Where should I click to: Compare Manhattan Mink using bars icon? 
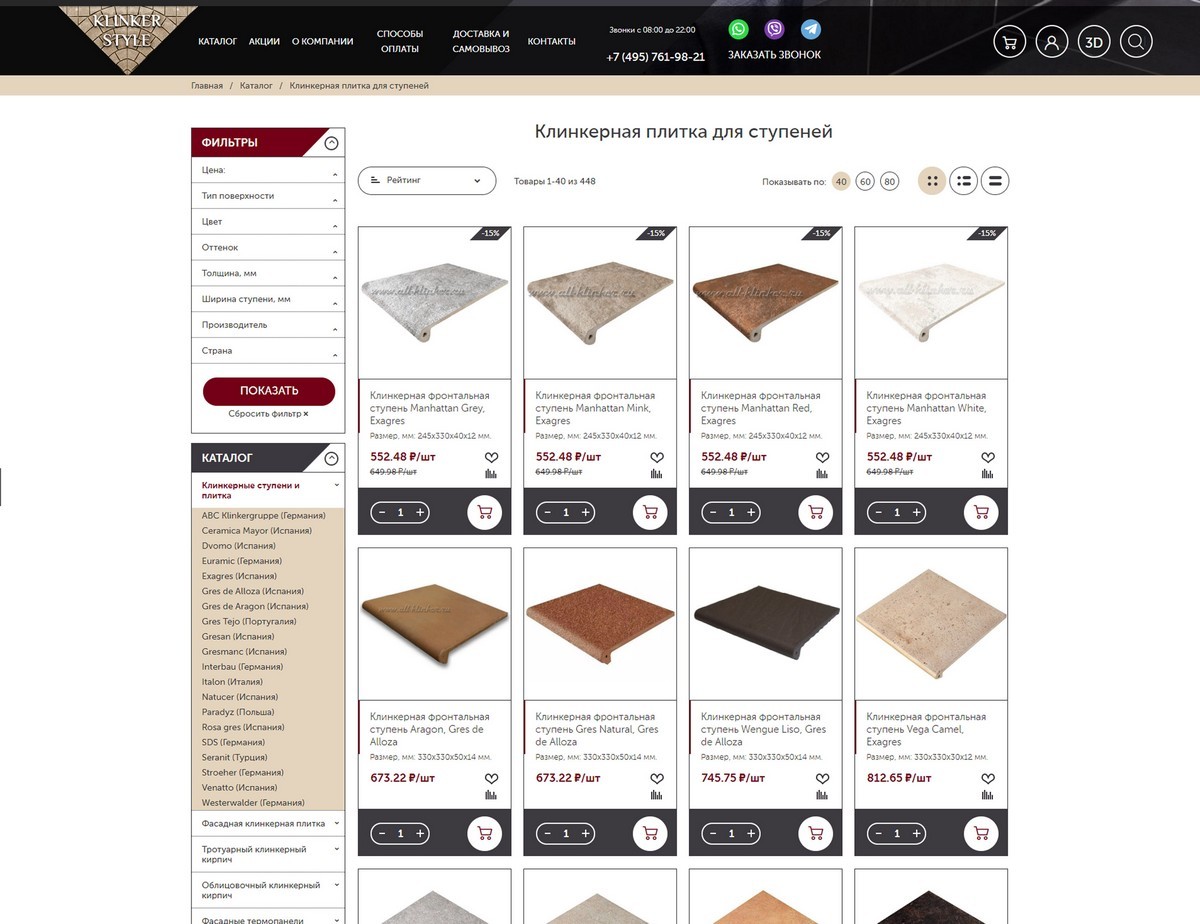coord(657,474)
